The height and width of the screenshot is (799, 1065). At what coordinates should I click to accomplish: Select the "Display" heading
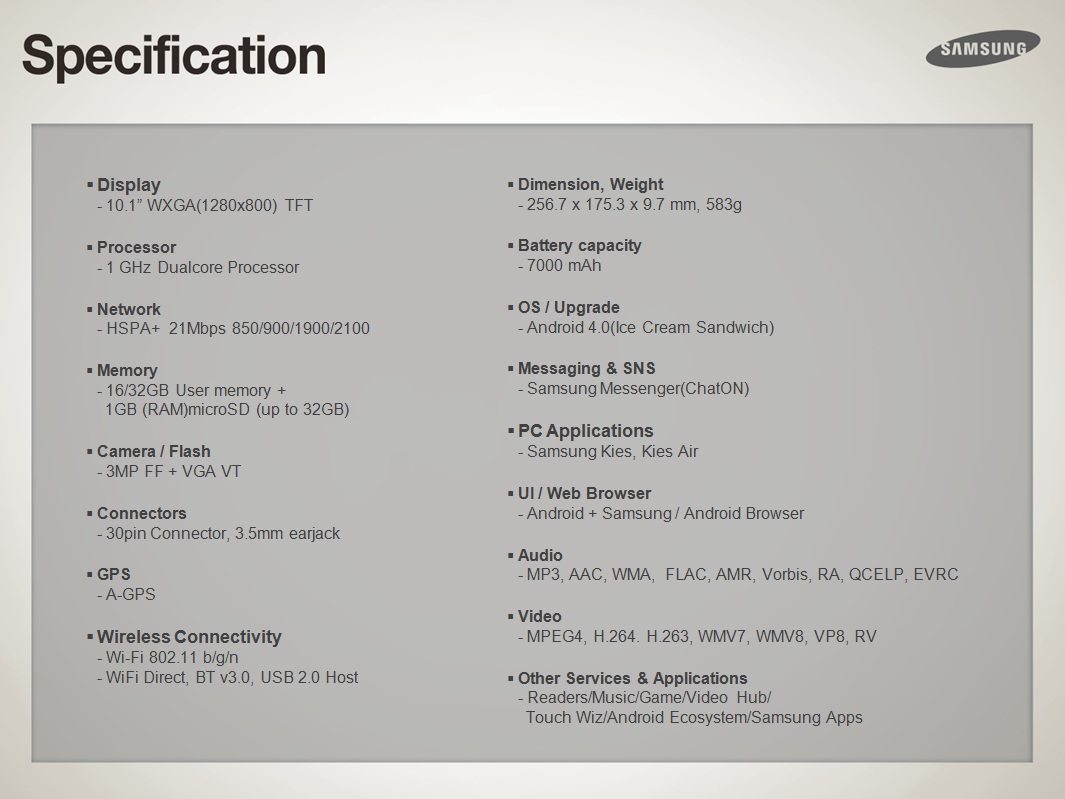coord(128,185)
